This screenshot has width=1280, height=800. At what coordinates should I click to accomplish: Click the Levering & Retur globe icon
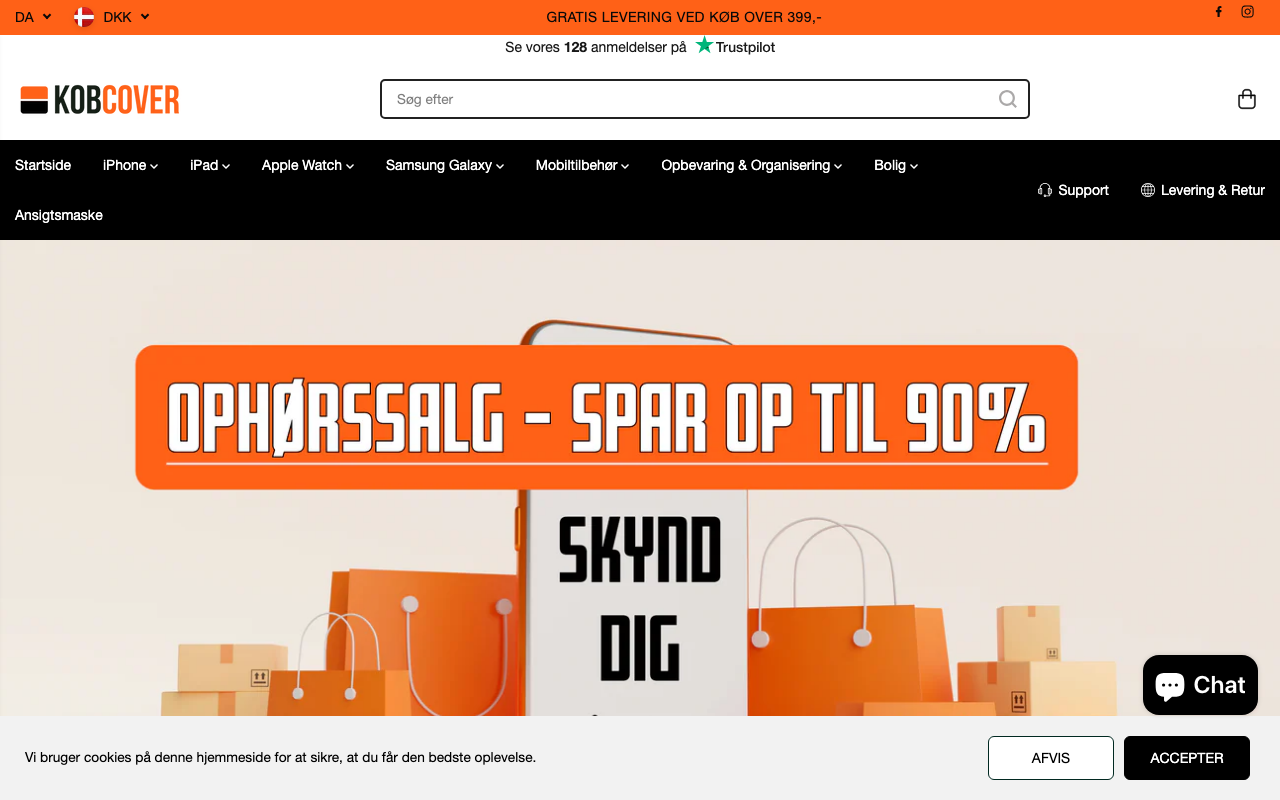1148,190
